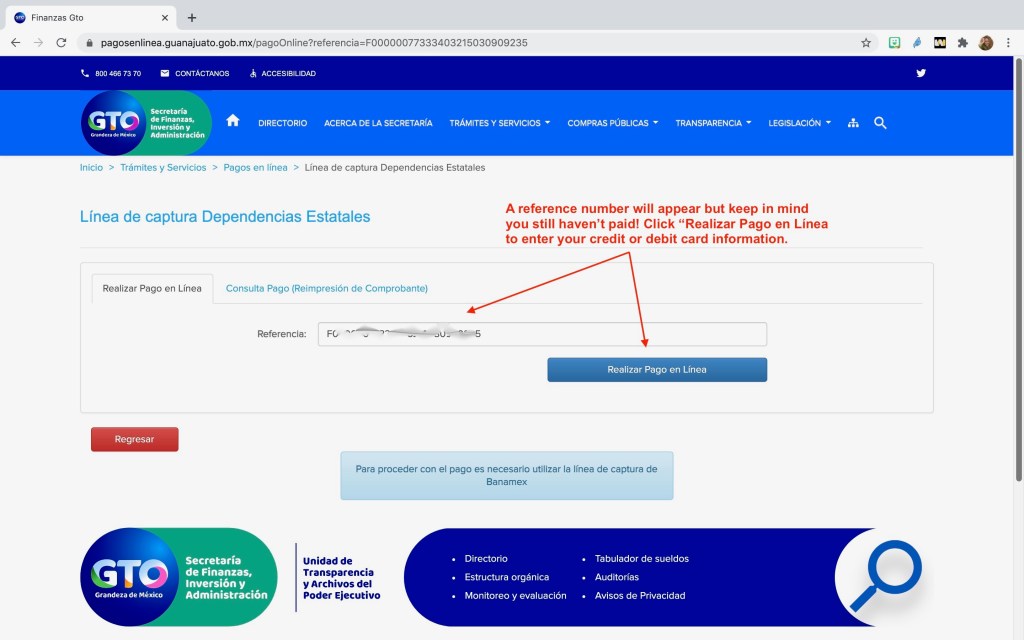1024x640 pixels.
Task: Bookmark page with the star icon
Action: click(866, 43)
